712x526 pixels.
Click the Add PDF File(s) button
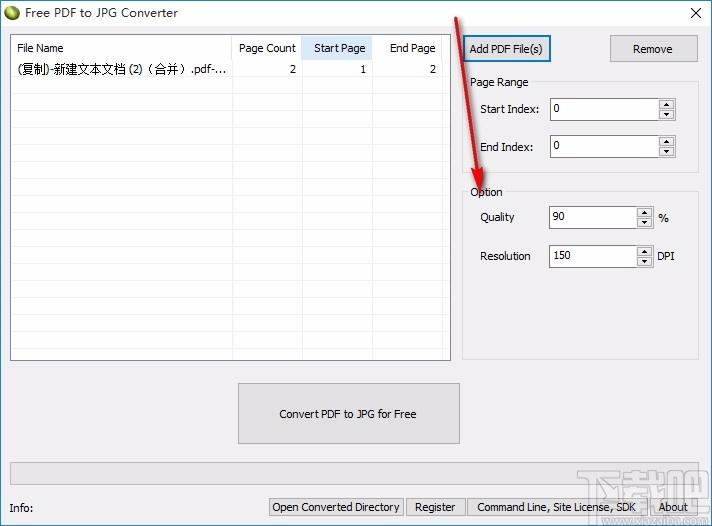coord(507,48)
